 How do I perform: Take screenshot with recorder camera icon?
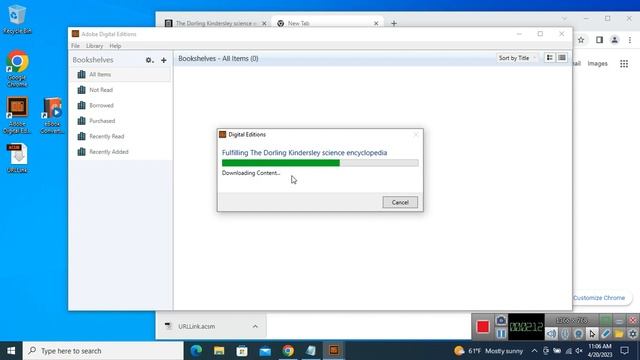coord(501,320)
